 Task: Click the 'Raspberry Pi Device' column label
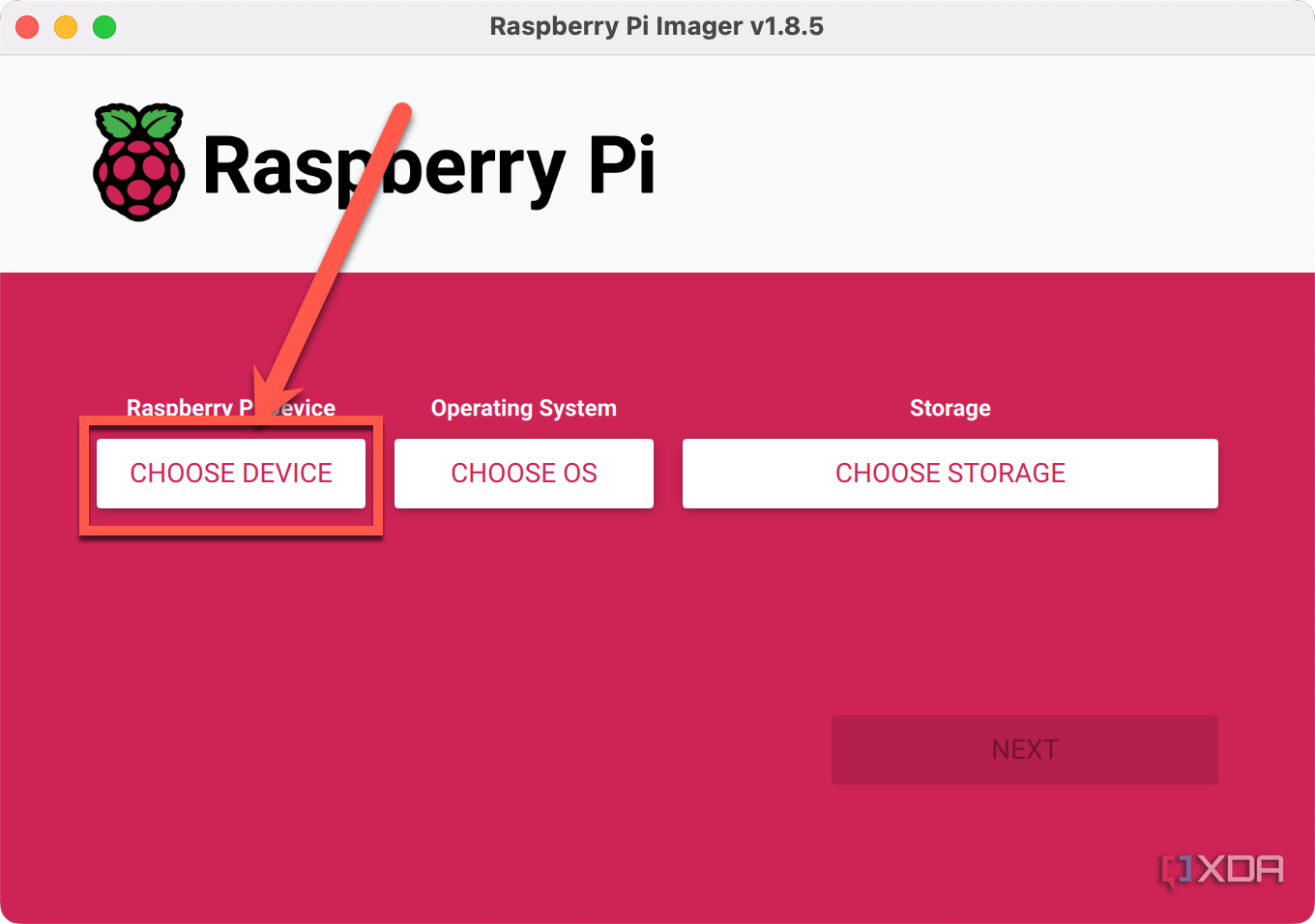[x=230, y=408]
